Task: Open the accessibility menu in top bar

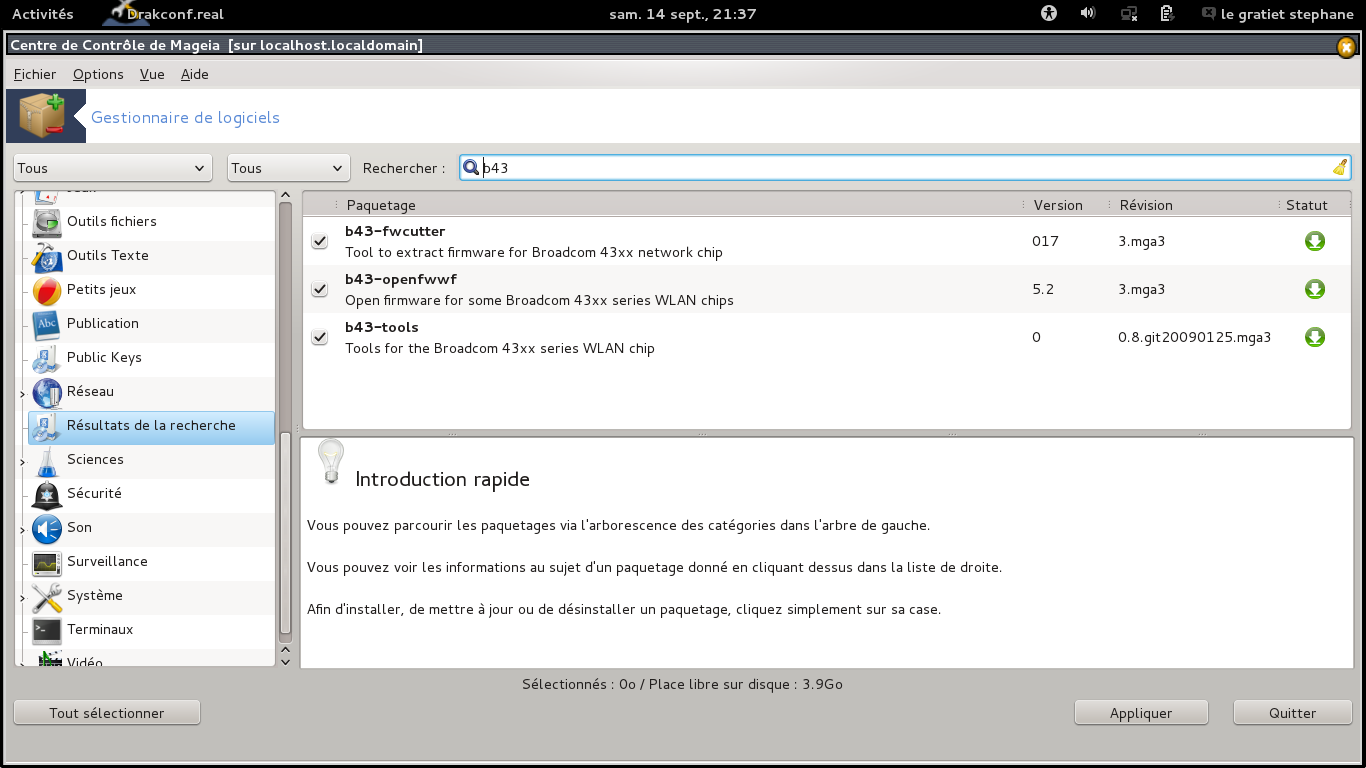Action: click(1049, 14)
